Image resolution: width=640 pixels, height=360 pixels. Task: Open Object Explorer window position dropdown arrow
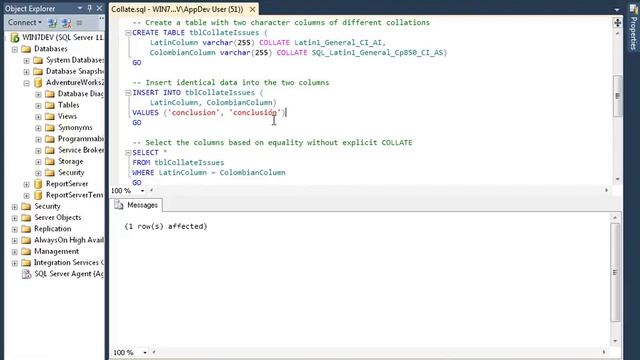pos(80,8)
